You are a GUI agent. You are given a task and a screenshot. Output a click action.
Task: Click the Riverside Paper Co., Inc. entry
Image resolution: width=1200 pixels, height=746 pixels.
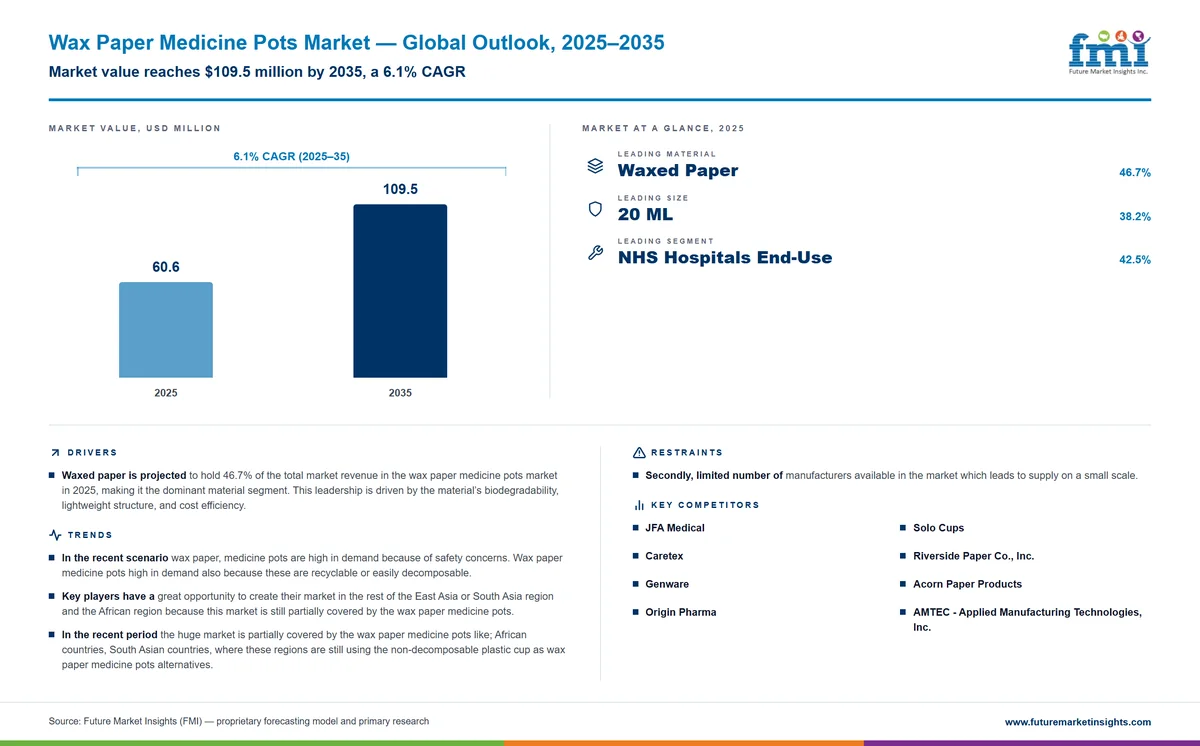tap(973, 556)
